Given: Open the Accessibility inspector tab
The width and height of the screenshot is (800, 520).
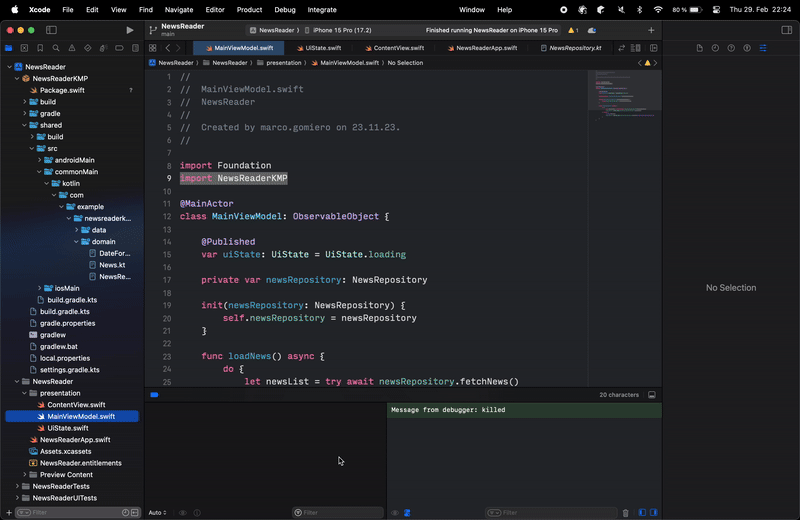Looking at the screenshot, I should point(747,48).
